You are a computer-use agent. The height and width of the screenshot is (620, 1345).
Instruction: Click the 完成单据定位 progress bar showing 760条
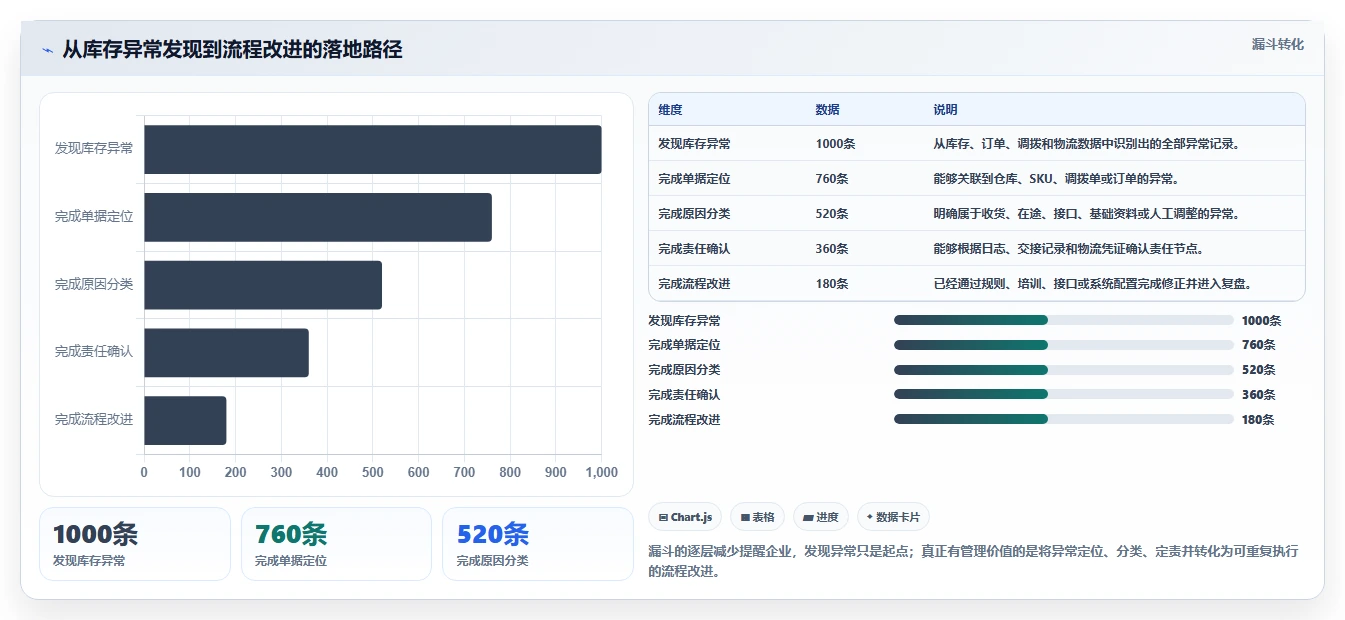click(x=1064, y=345)
